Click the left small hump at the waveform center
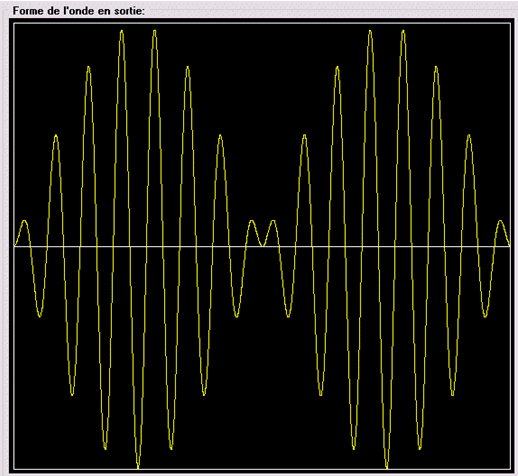The height and width of the screenshot is (476, 518). pos(252,221)
